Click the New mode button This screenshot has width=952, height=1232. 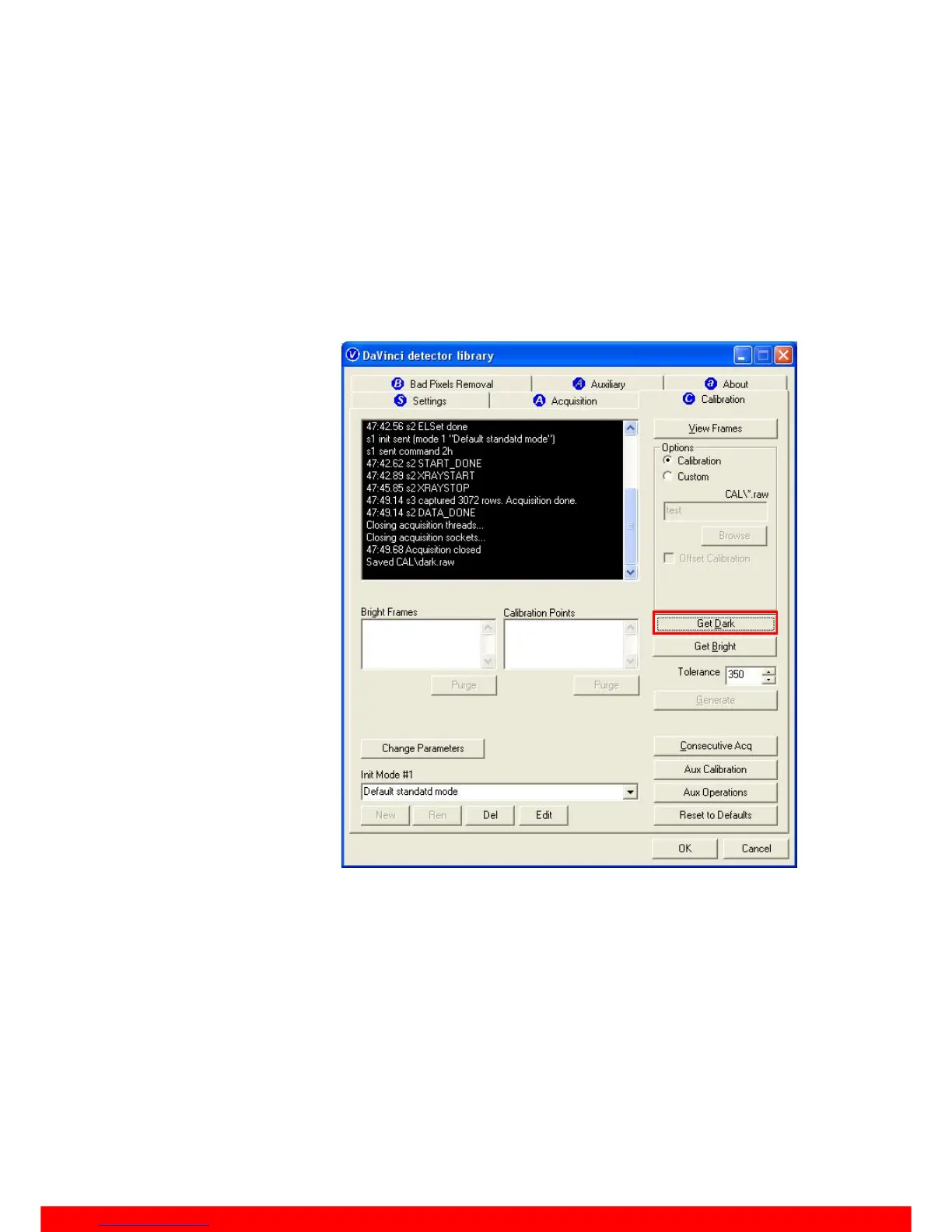coord(386,815)
